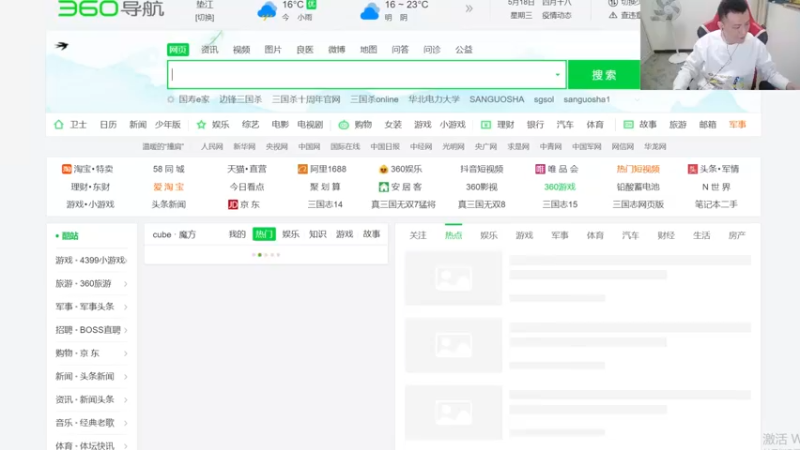Viewport: 800px width, 450px height.
Task: Open the 爱淘宝 orange link
Action: pyautogui.click(x=168, y=187)
